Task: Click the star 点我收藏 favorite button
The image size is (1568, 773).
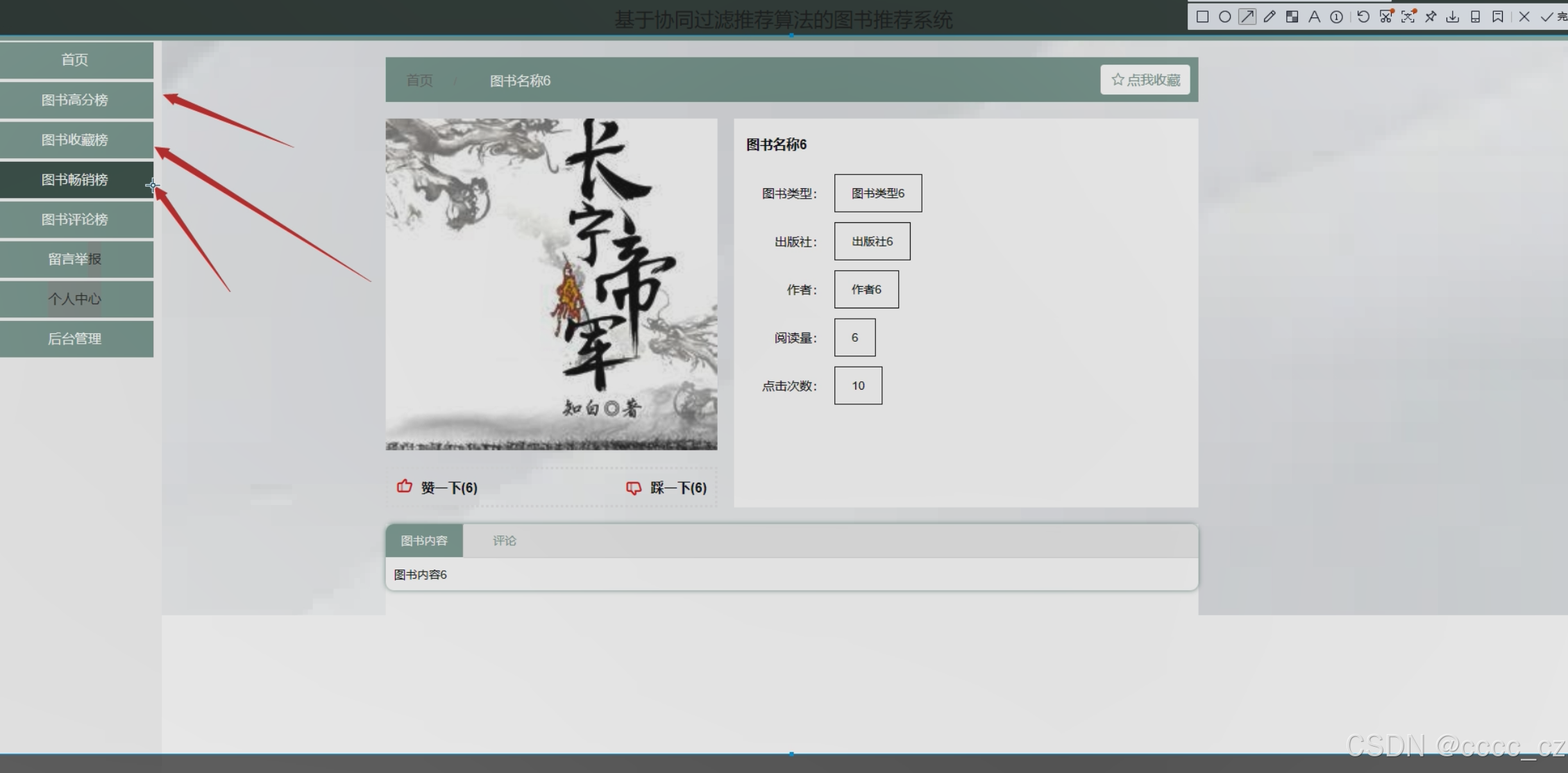Action: pyautogui.click(x=1145, y=80)
